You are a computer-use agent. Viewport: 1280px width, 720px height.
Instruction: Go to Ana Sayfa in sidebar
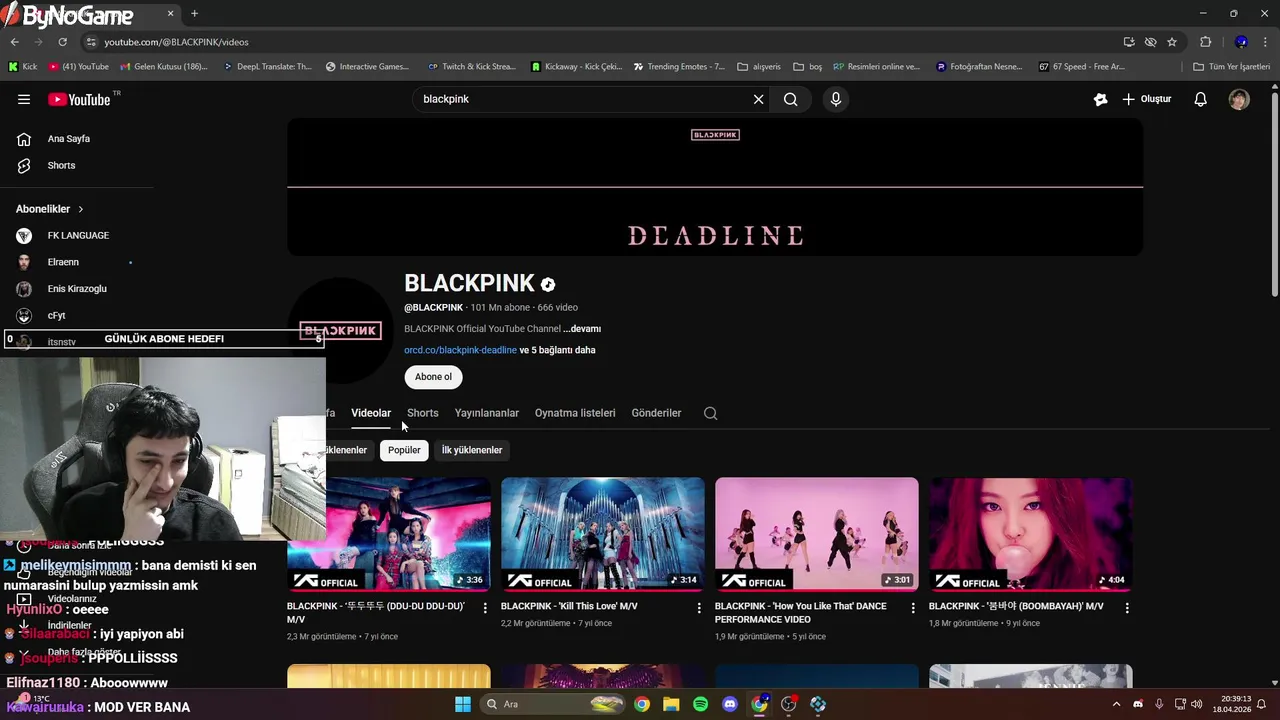[x=69, y=139]
